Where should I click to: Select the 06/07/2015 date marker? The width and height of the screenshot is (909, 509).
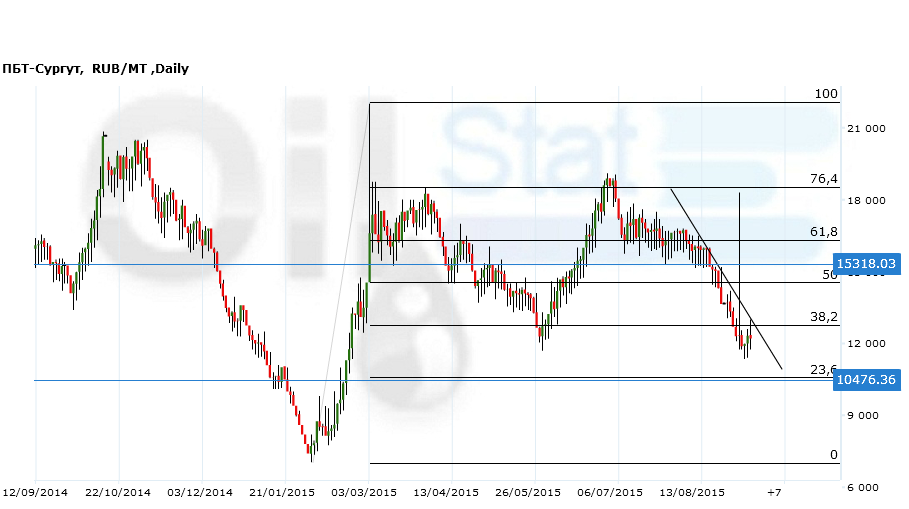(611, 492)
